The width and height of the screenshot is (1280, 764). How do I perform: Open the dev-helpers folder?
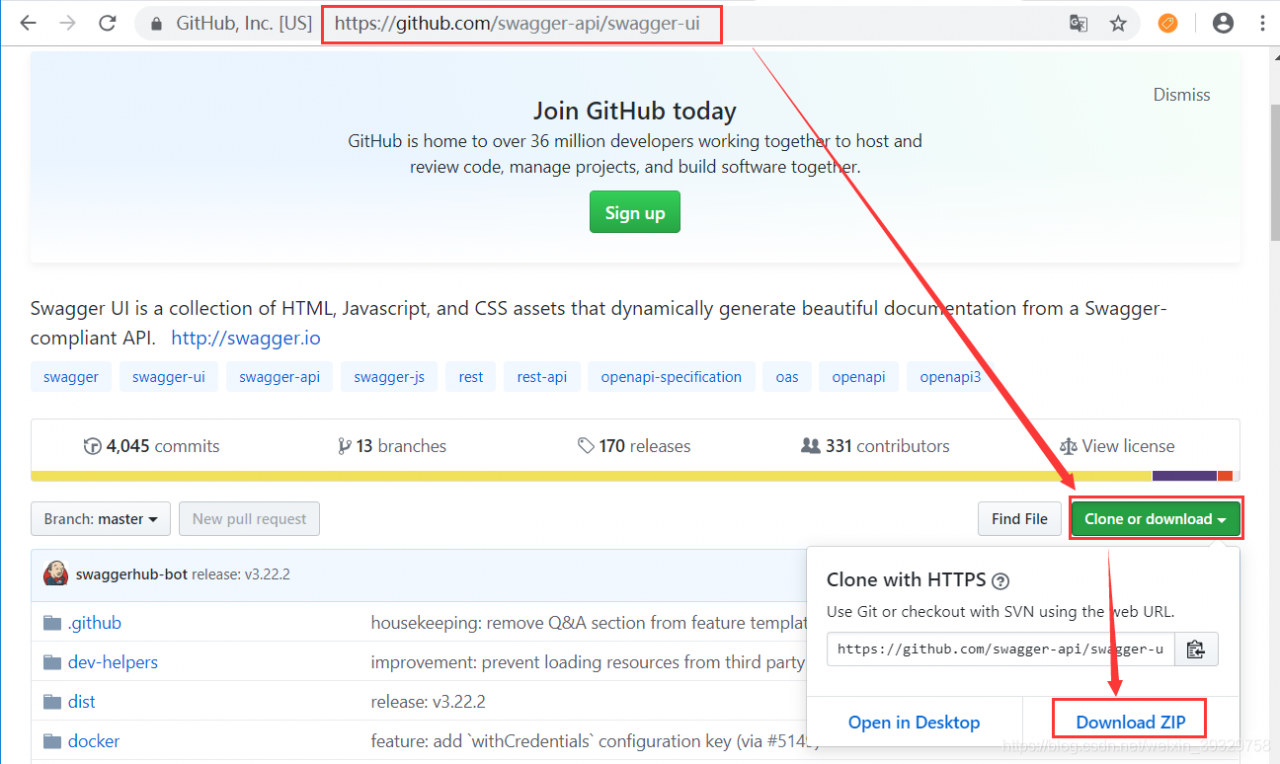tap(113, 662)
